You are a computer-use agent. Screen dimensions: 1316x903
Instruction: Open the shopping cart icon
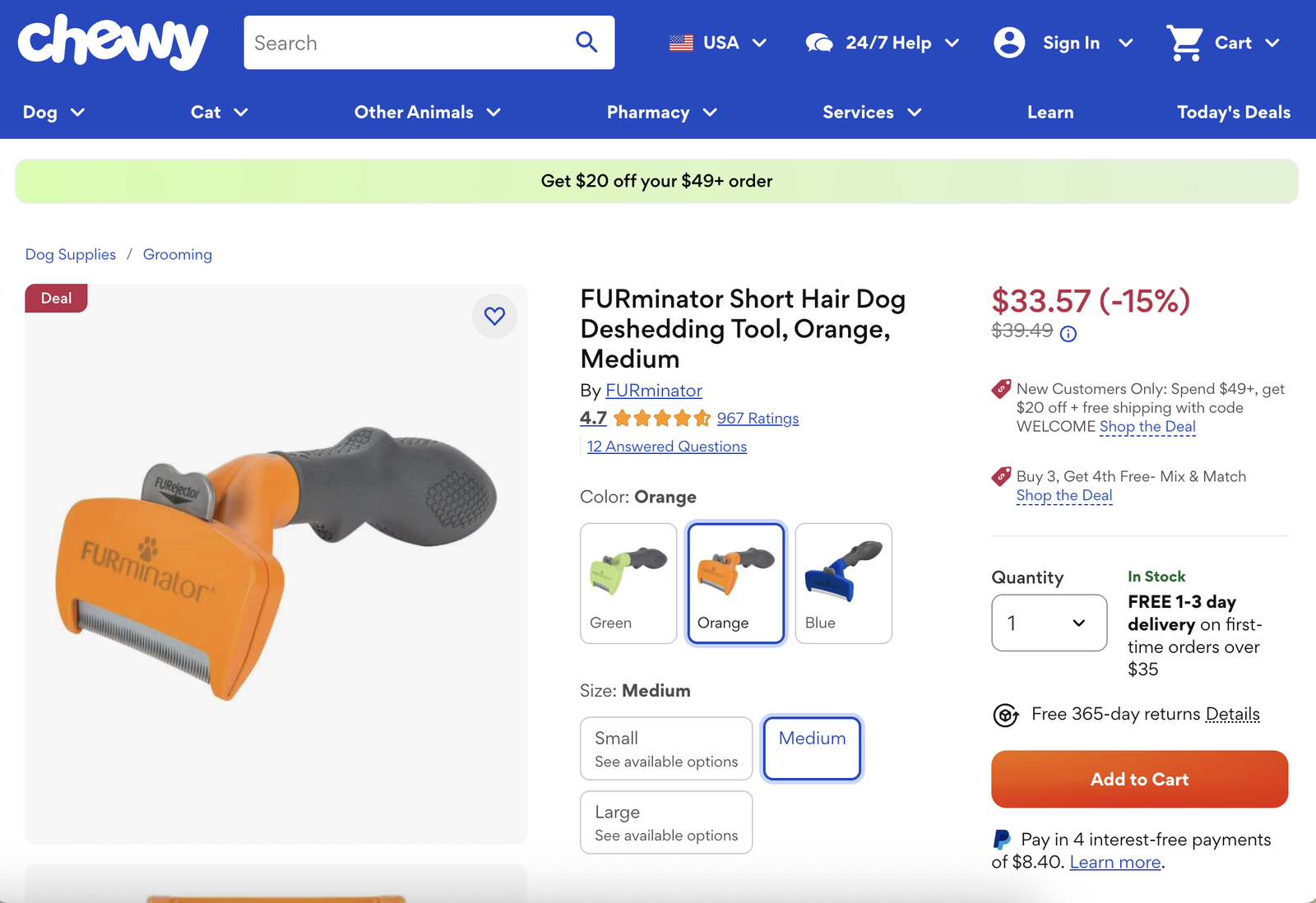point(1184,43)
